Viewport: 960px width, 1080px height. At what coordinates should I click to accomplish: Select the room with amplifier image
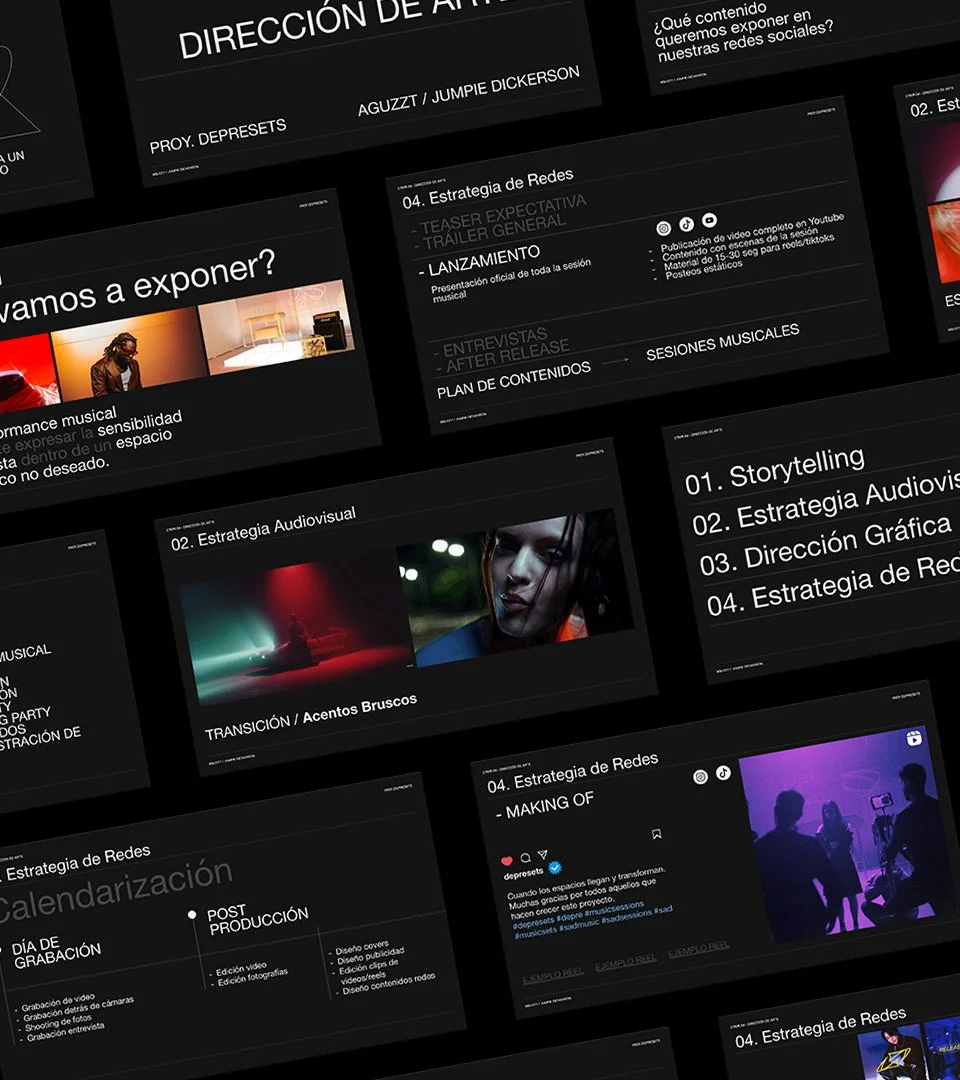point(277,326)
